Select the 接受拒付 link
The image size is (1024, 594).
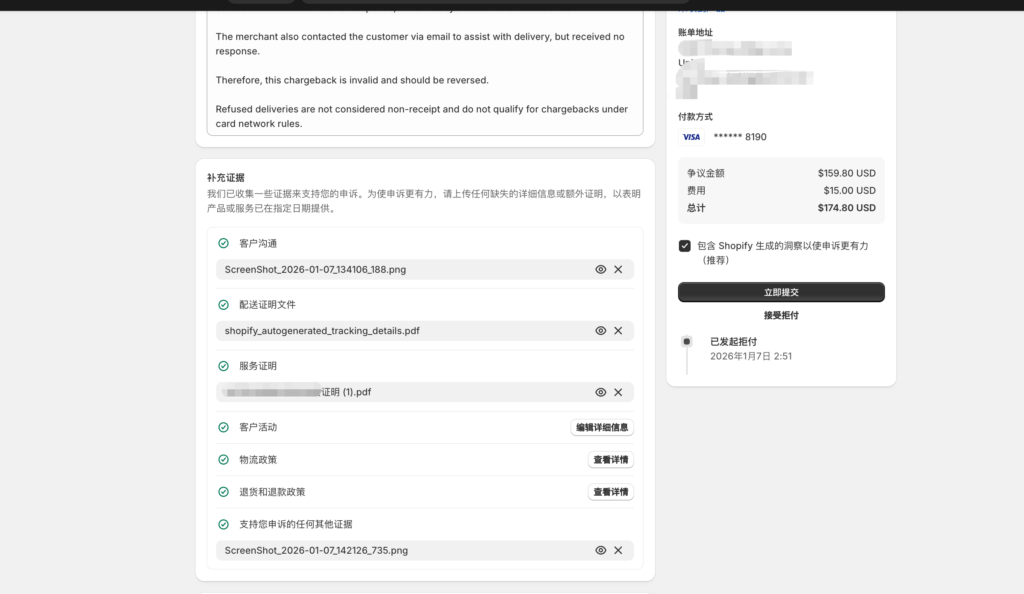click(781, 315)
